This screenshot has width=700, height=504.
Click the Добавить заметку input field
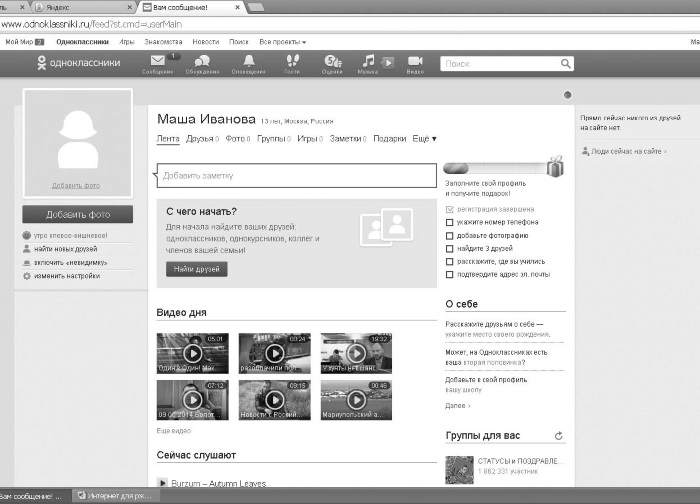297,175
